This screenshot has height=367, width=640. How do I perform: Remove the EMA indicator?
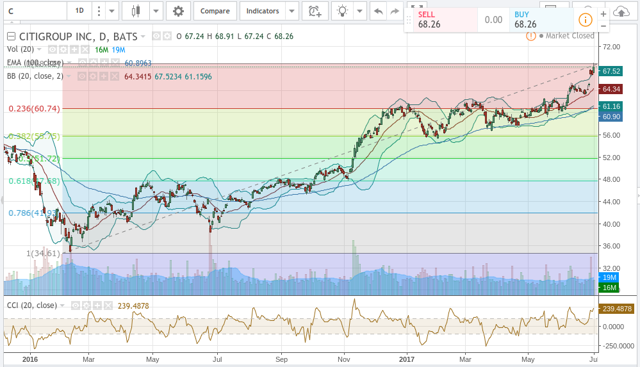pyautogui.click(x=115, y=63)
